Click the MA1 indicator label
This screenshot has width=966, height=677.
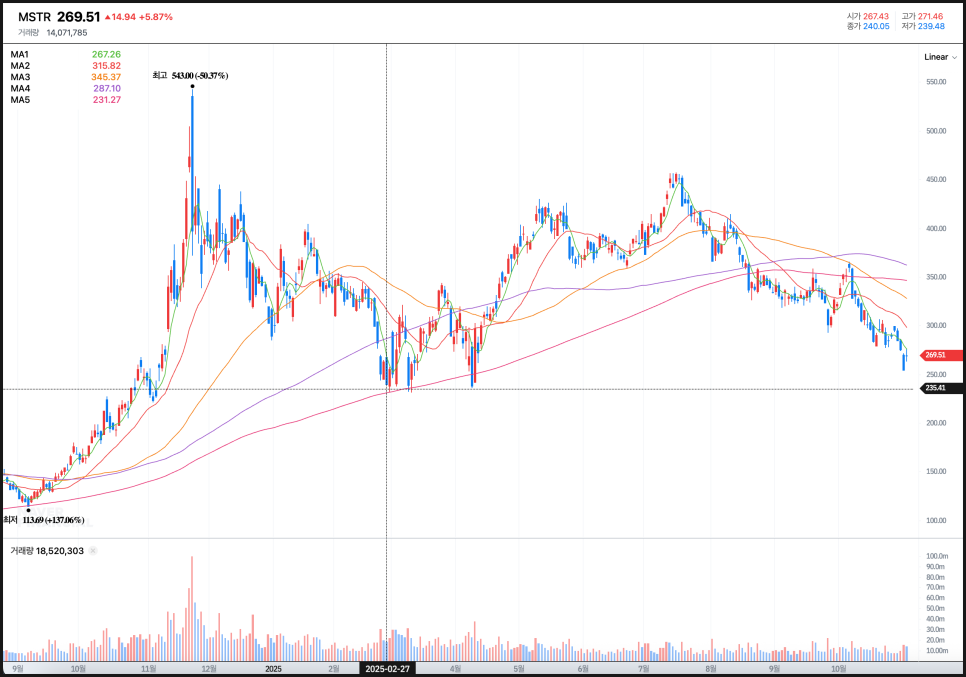tap(20, 54)
